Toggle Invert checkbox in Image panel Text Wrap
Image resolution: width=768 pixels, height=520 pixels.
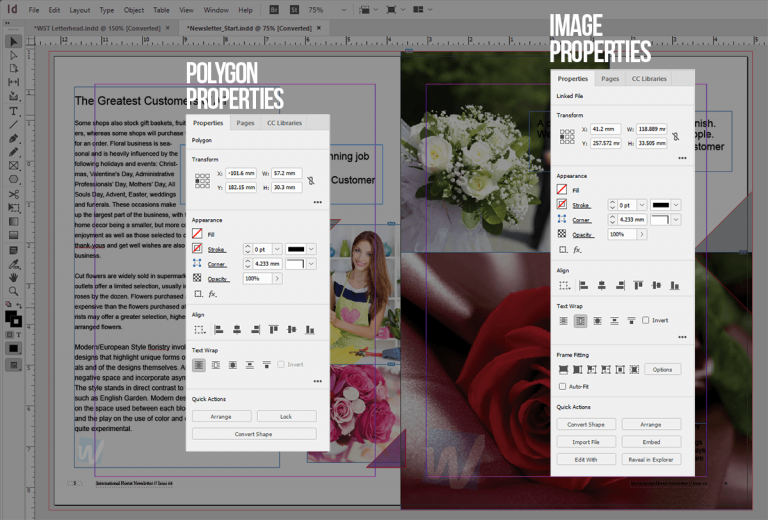tap(646, 320)
